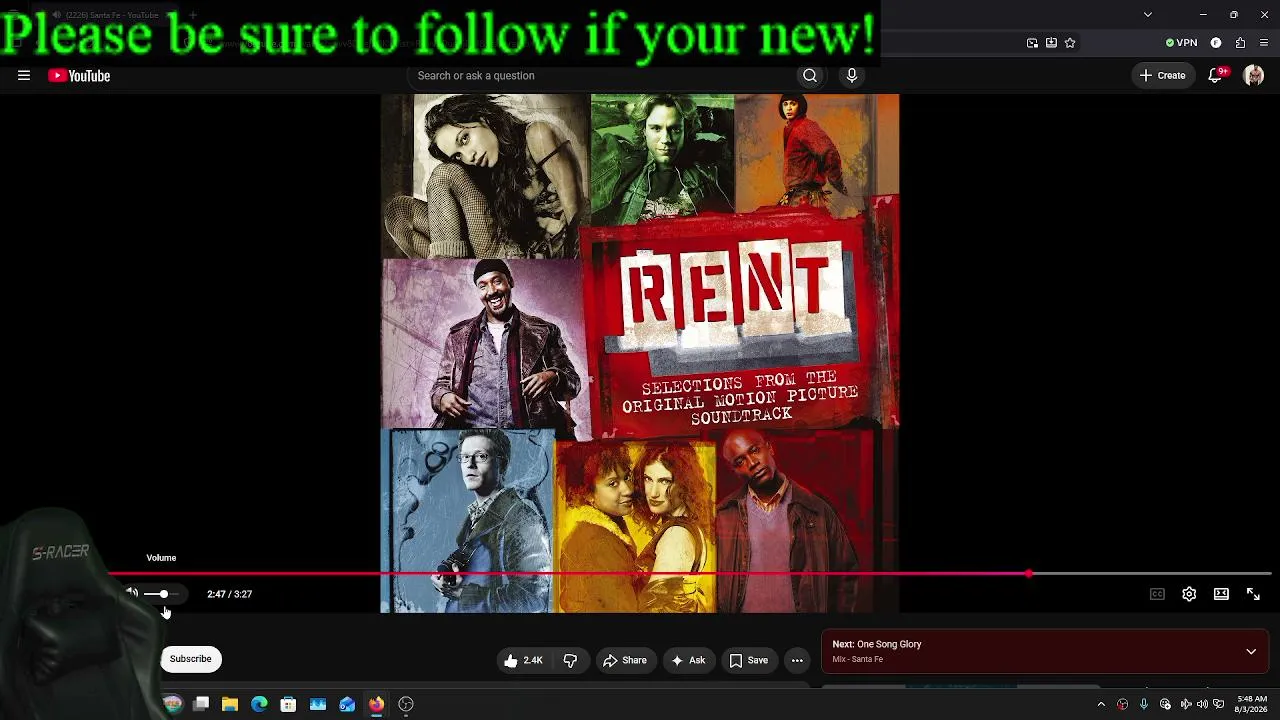The image size is (1280, 720).
Task: Click the search field "Search or ask a question"
Action: point(600,76)
